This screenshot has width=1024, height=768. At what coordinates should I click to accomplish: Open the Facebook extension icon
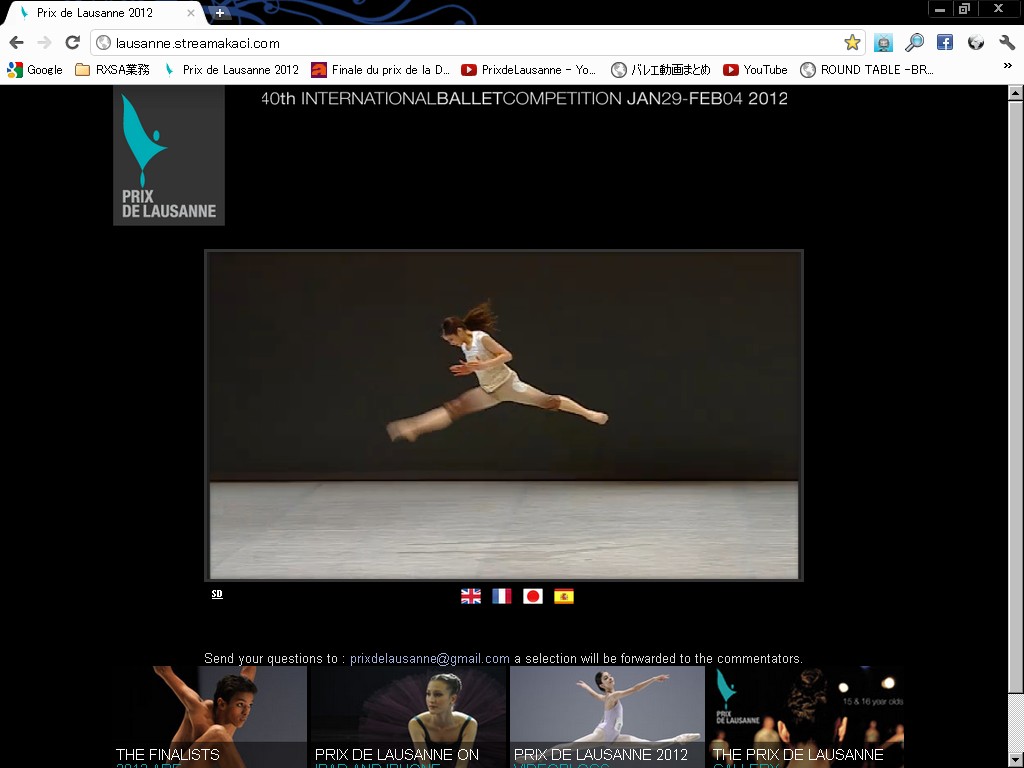coord(945,43)
